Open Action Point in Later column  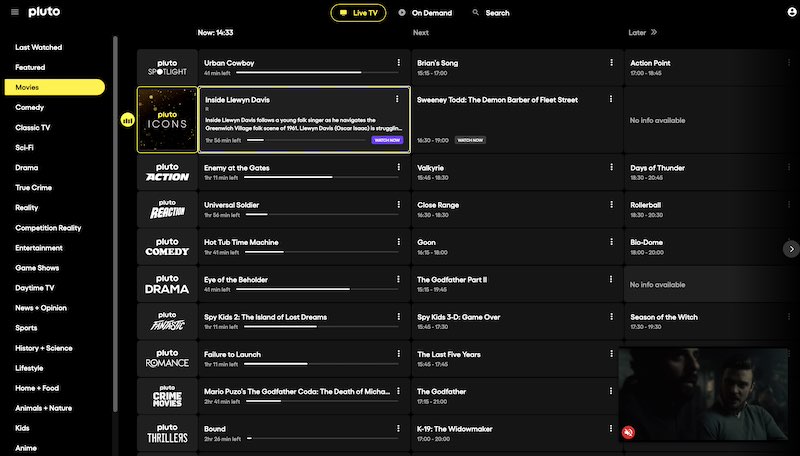[x=712, y=67]
